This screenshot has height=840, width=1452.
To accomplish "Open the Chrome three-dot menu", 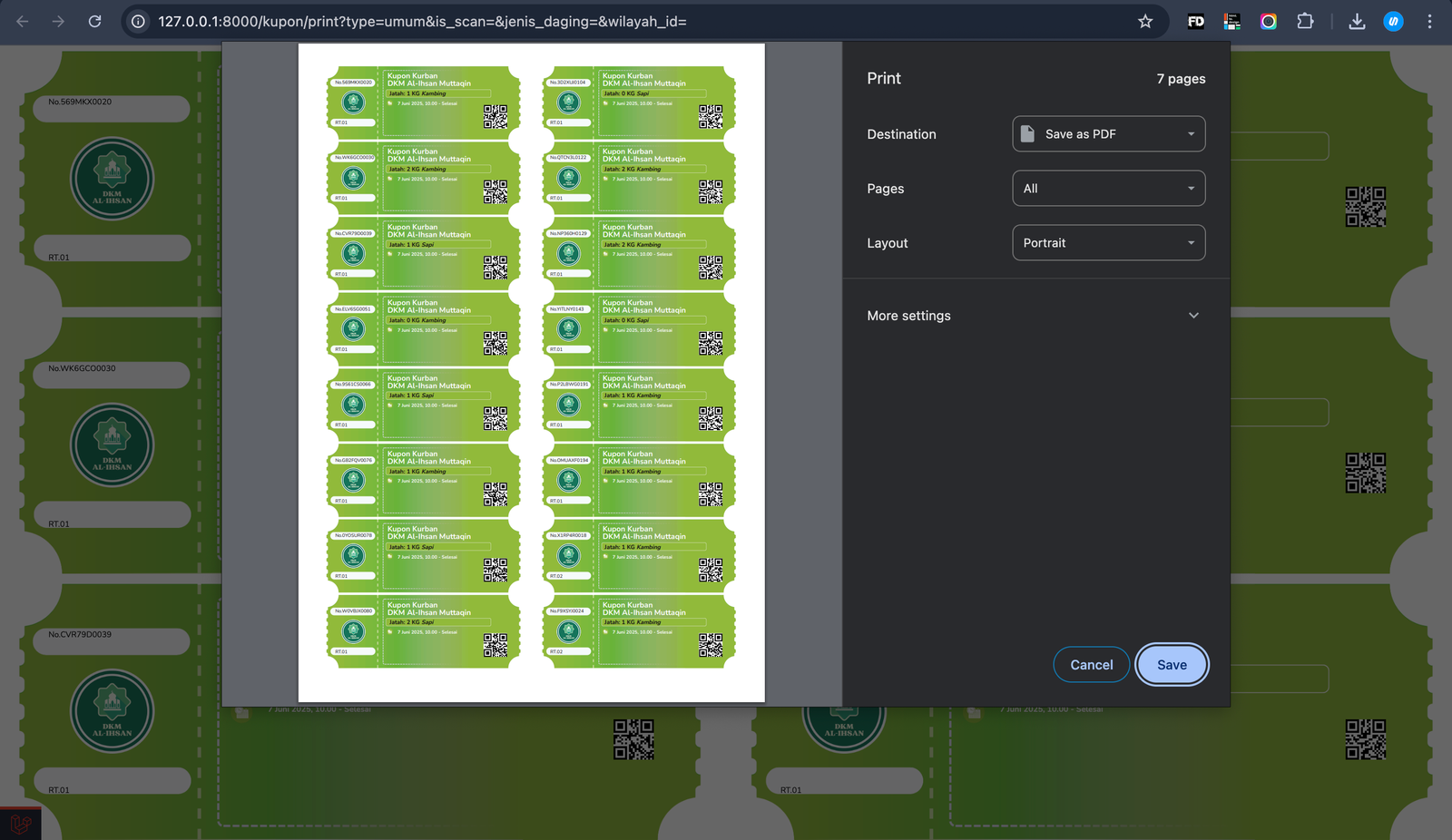I will coord(1429,21).
